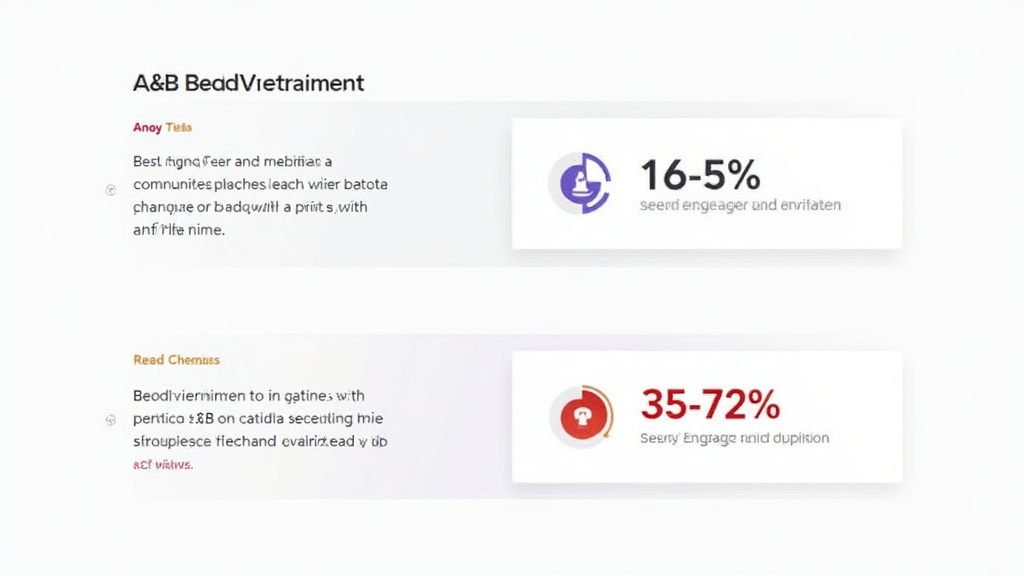
Task: Click the line containing 'on catidia'
Action: (257, 418)
